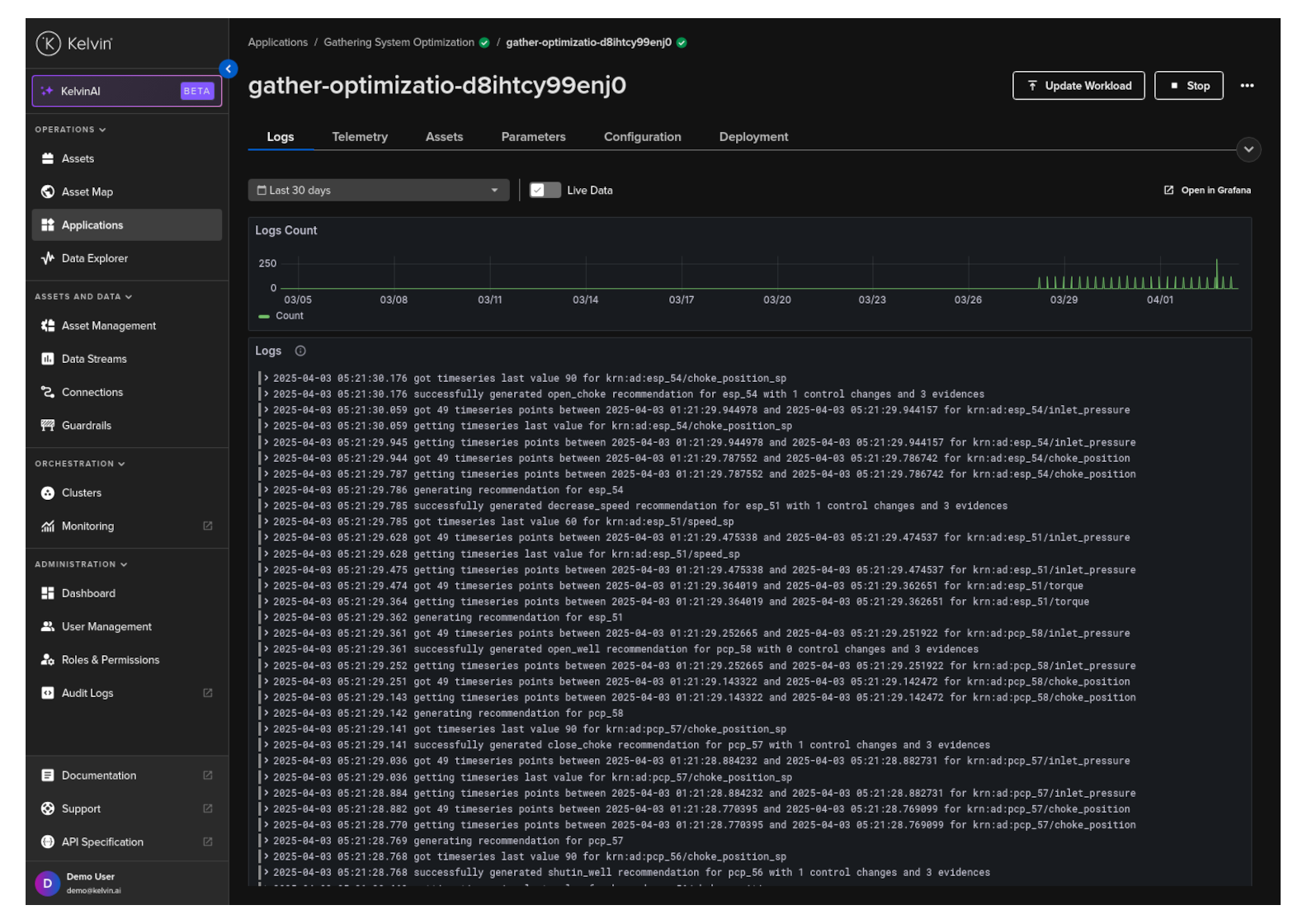Expand the first log entry row
1307x924 pixels.
tap(267, 379)
